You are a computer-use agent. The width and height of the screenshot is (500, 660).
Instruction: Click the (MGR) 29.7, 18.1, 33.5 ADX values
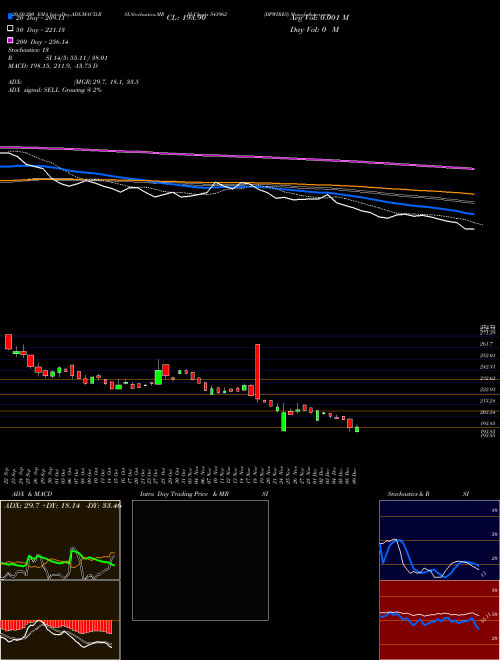(106, 82)
